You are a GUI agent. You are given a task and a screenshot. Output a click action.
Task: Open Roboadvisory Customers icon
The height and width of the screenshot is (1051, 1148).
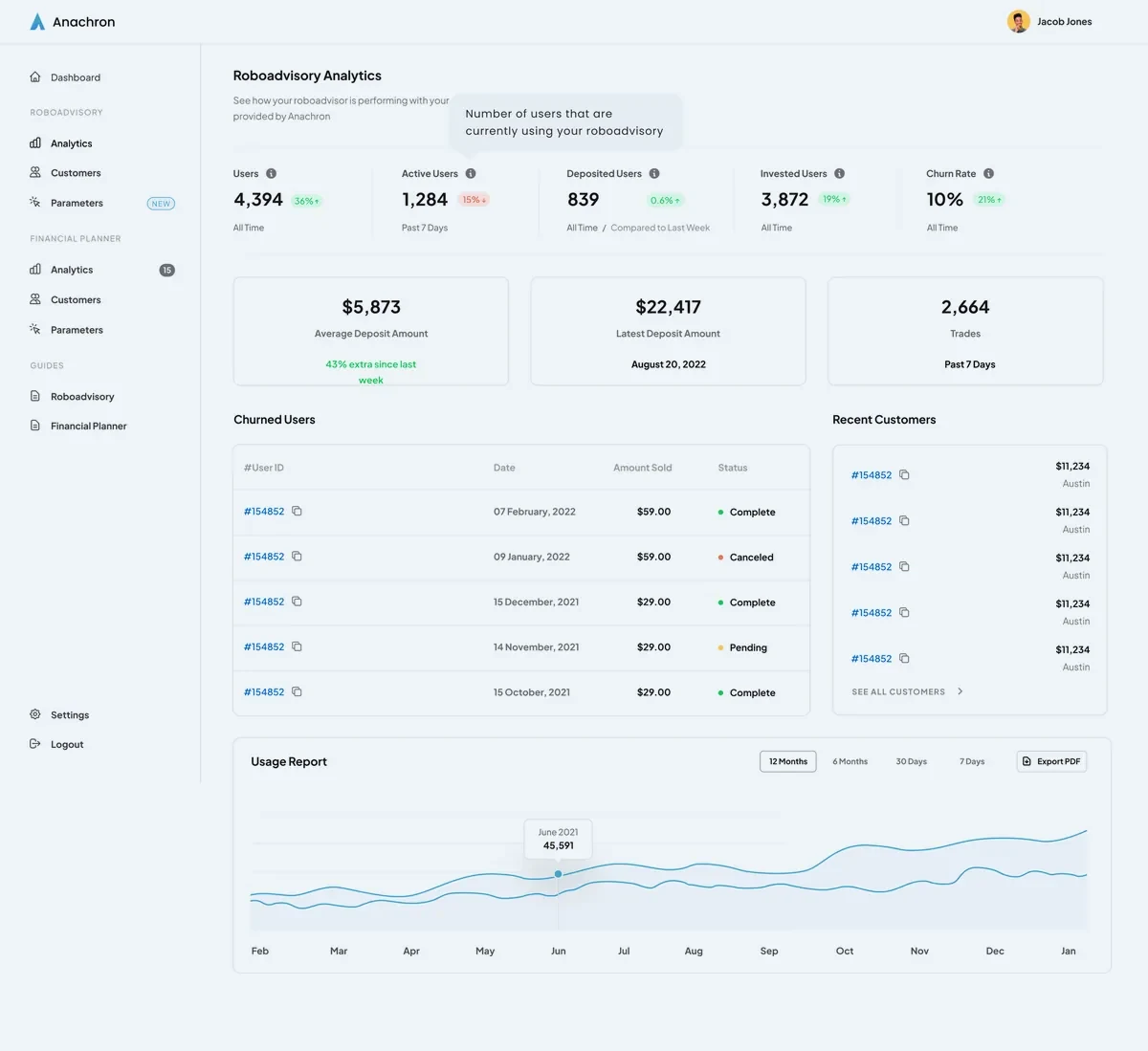(x=35, y=172)
